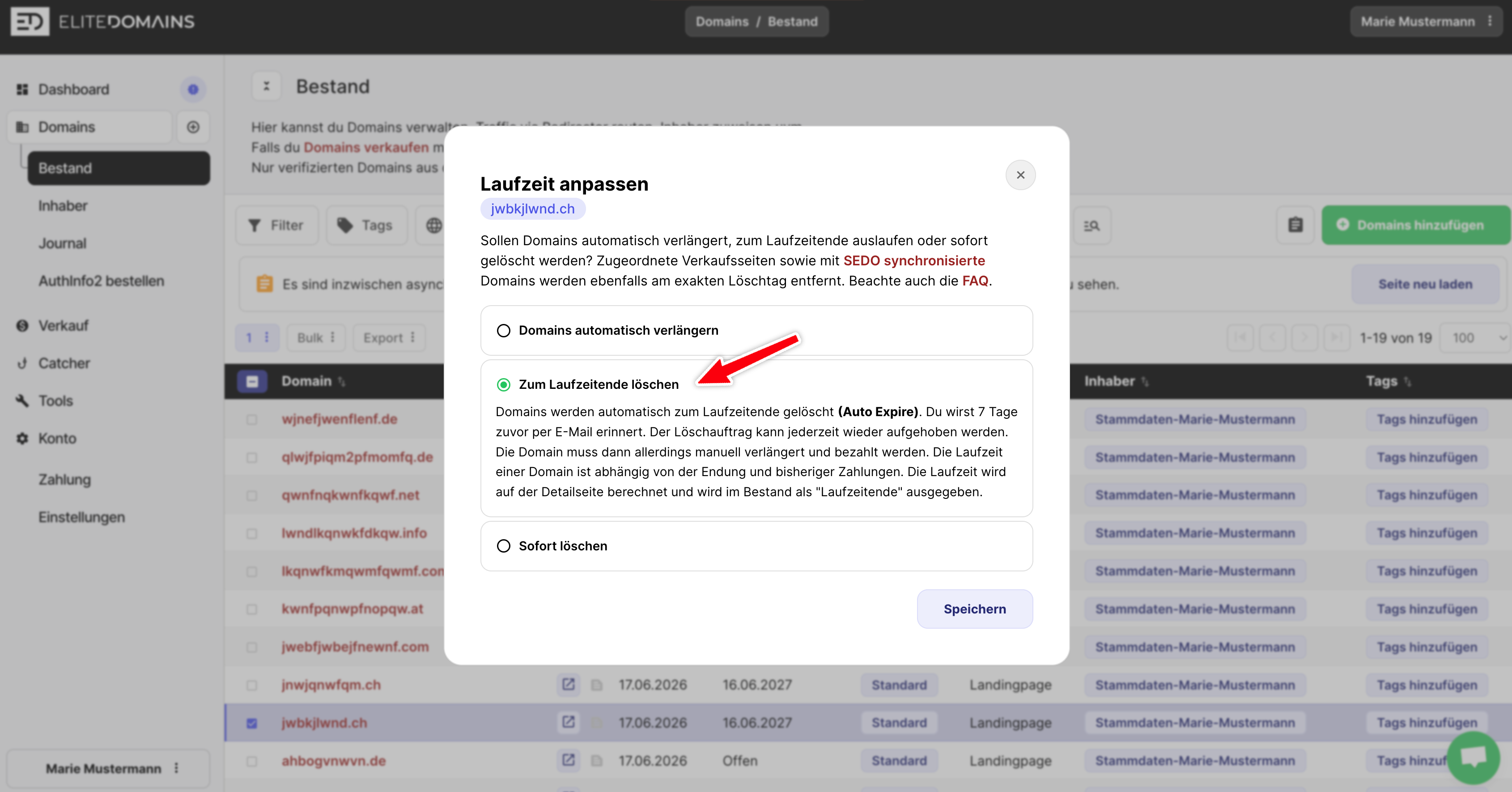Image resolution: width=1512 pixels, height=792 pixels.
Task: Click the Domains / Bestand breadcrumb
Action: pyautogui.click(x=756, y=22)
